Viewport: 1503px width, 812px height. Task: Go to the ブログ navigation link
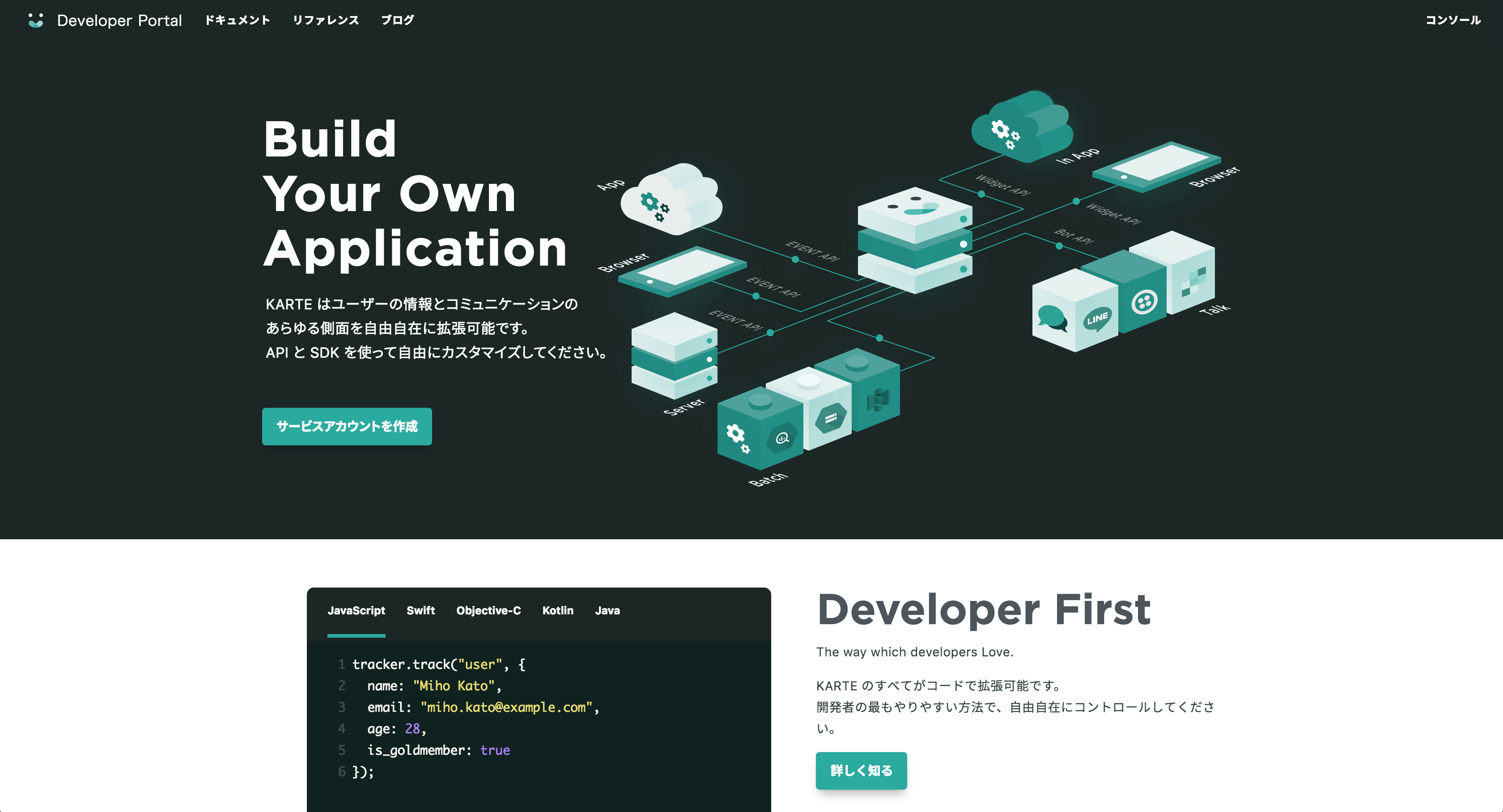tap(397, 21)
